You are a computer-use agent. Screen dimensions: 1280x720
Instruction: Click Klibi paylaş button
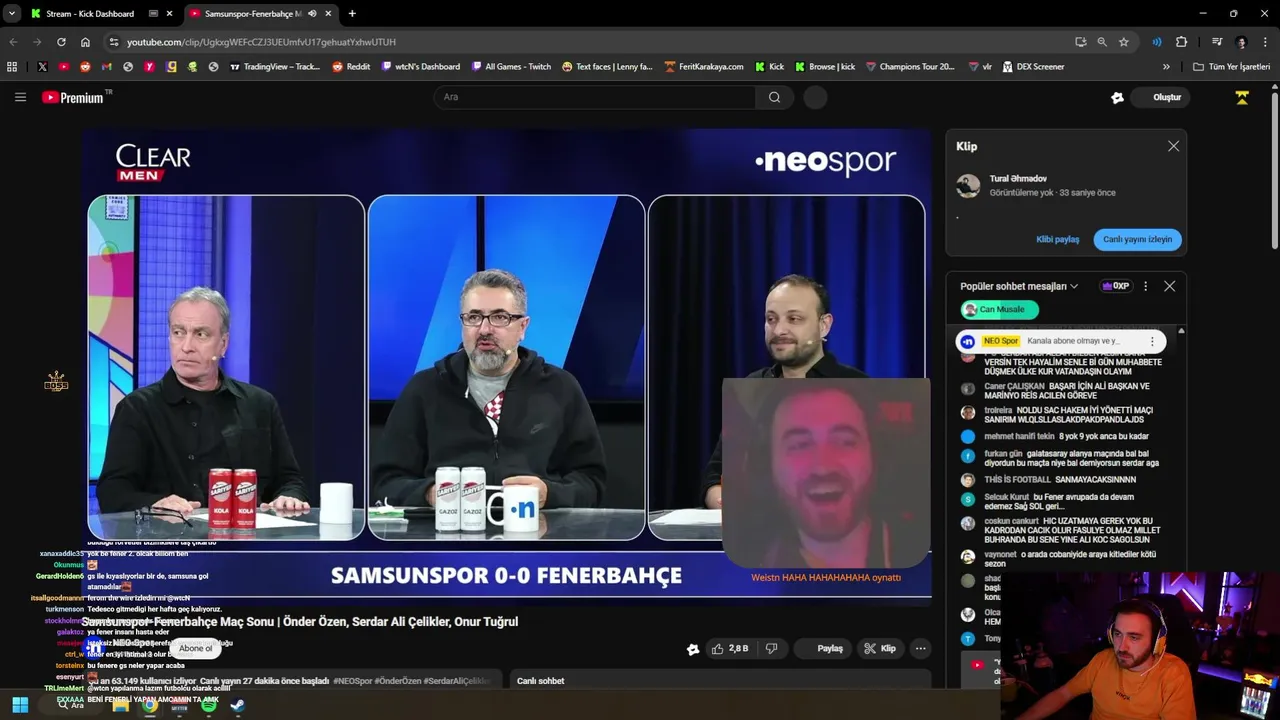tap(1058, 239)
